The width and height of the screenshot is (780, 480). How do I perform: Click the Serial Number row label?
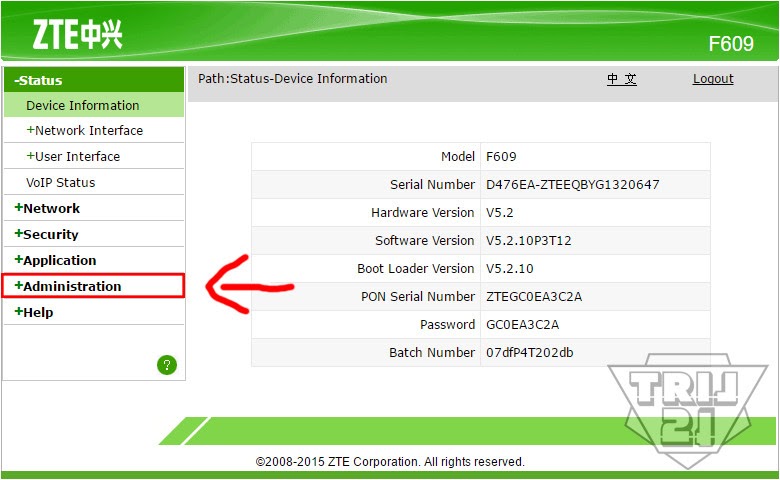pos(432,185)
